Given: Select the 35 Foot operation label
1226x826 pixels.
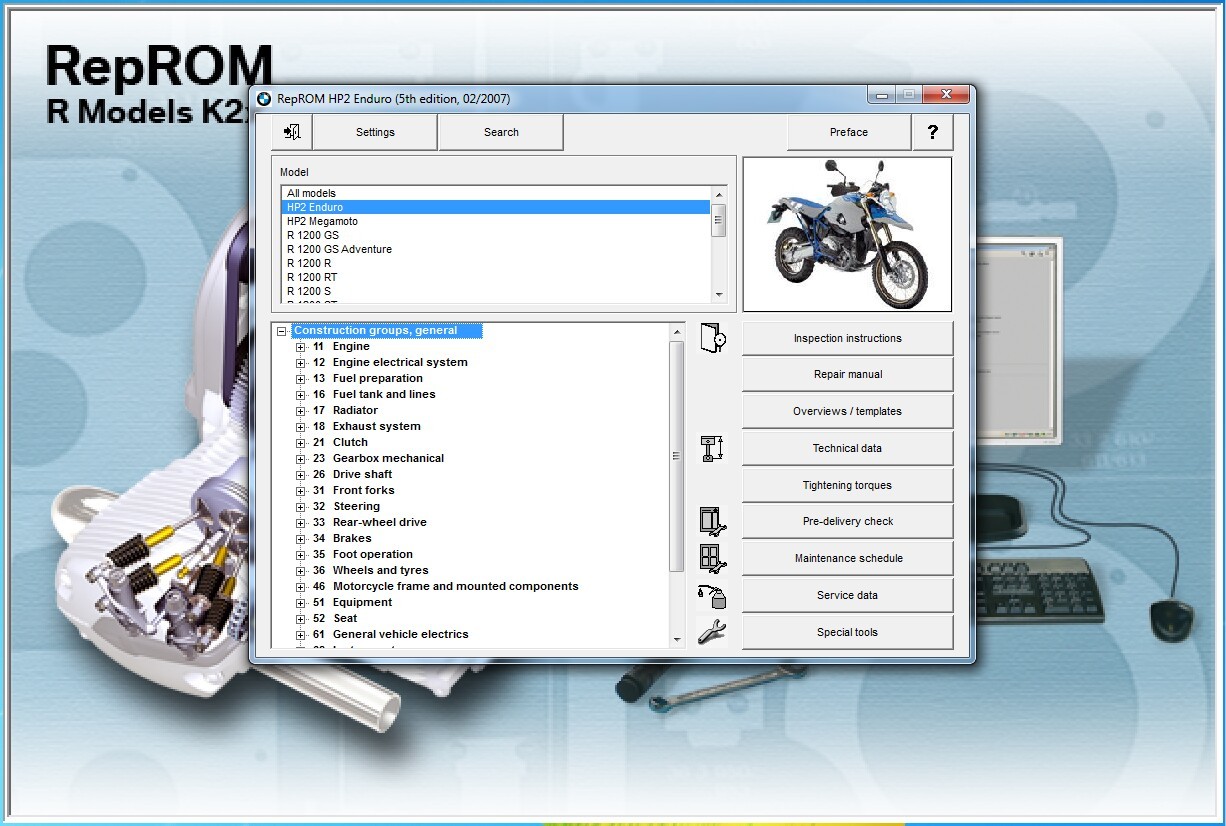Looking at the screenshot, I should (x=362, y=554).
